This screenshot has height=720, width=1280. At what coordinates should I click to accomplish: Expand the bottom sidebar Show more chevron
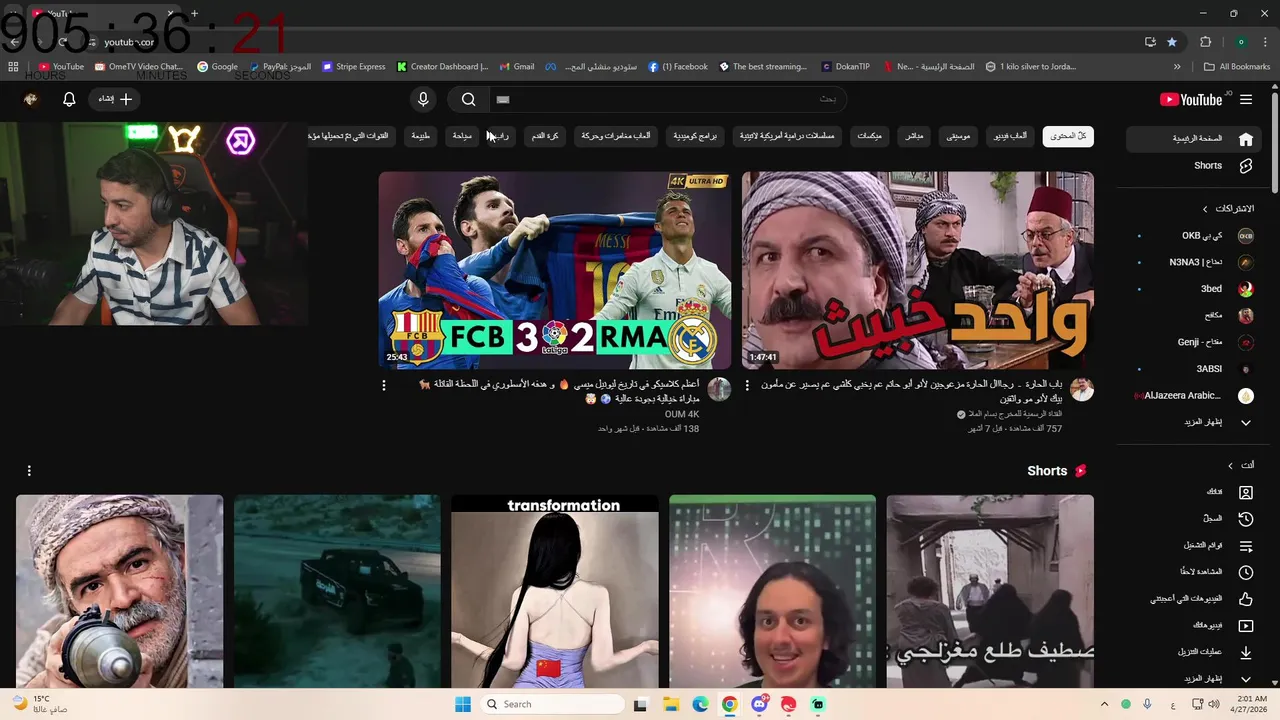pyautogui.click(x=1246, y=679)
